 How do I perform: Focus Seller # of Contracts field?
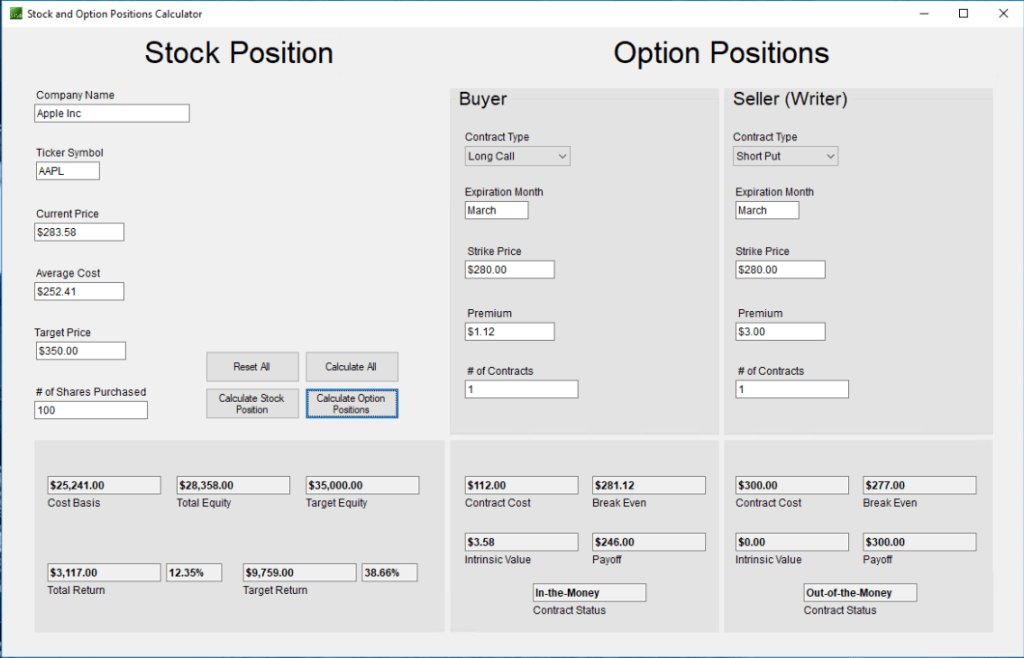tap(792, 390)
